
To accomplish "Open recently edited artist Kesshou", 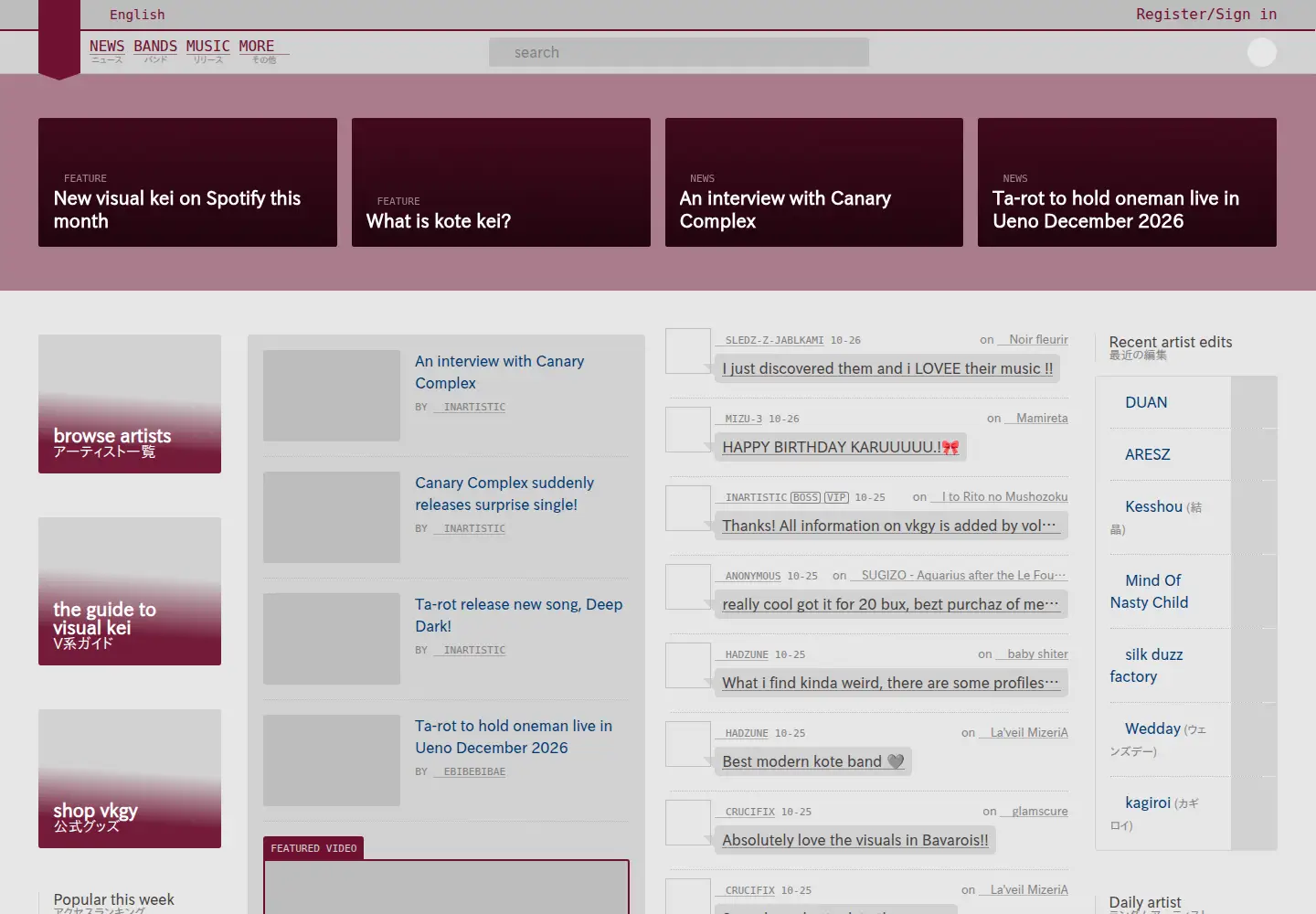I will [1153, 506].
